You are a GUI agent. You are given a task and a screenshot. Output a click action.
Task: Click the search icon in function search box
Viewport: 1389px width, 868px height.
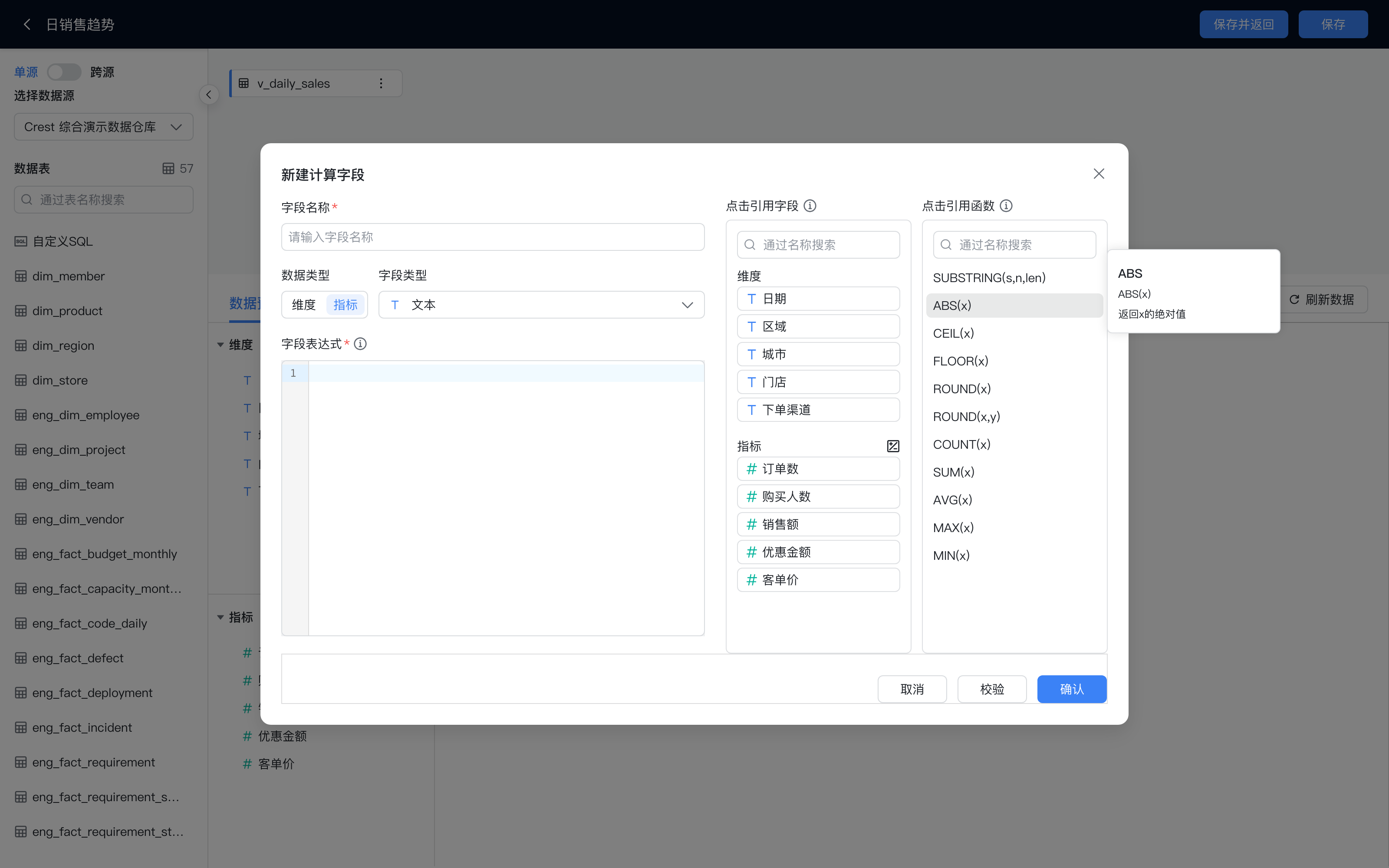coord(946,244)
